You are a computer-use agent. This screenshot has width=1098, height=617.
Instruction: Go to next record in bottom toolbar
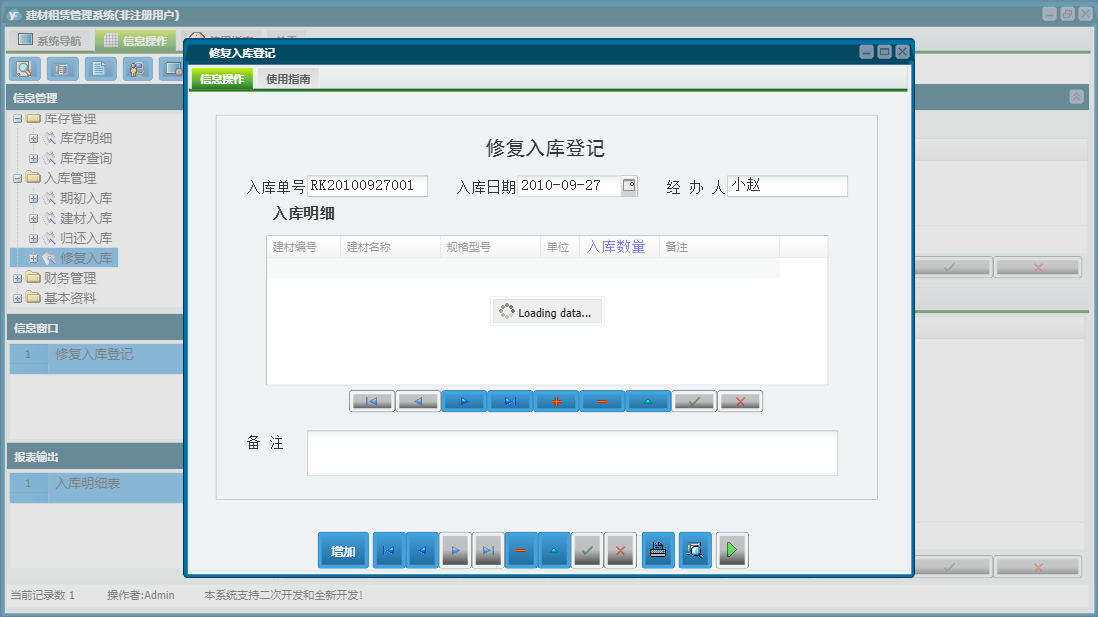(x=455, y=550)
